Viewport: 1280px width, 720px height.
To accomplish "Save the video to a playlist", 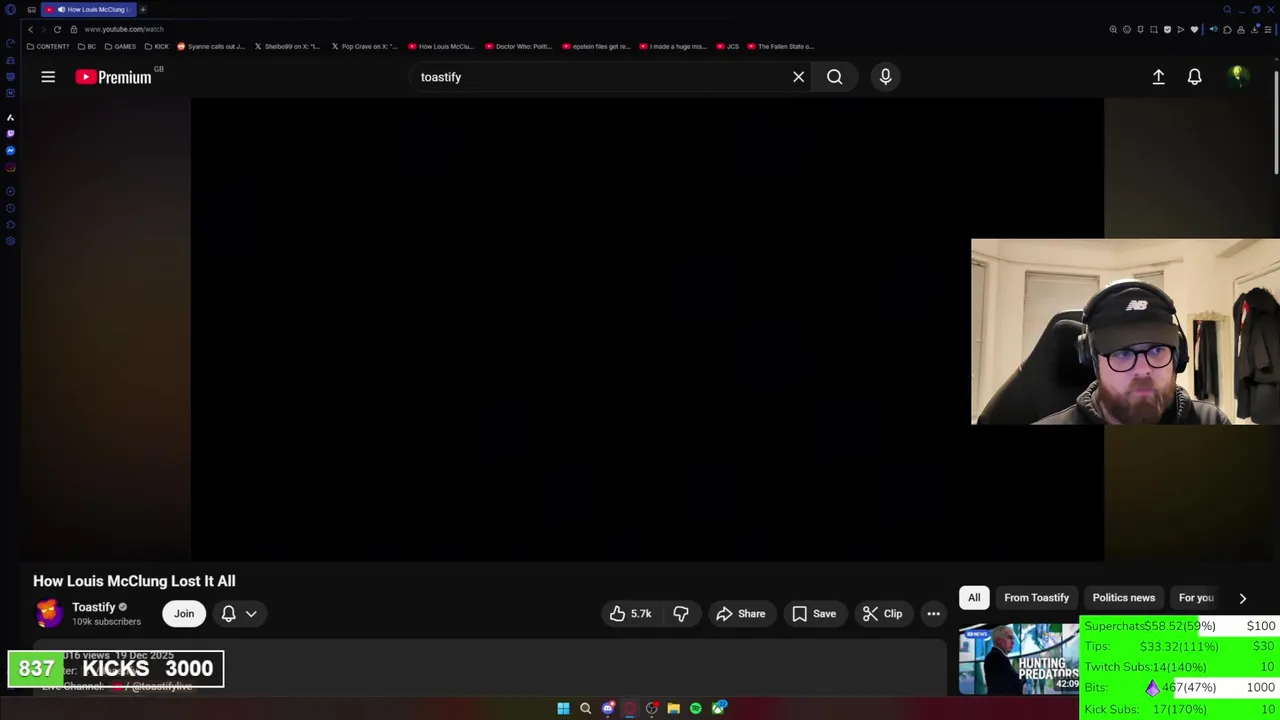I will tap(814, 614).
